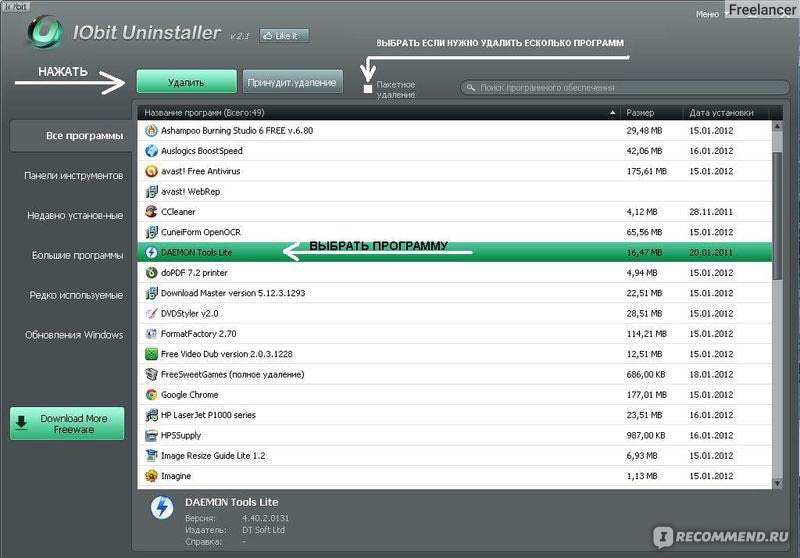Viewport: 800px width, 558px height.
Task: Click the DAEMON Tools Lite row icon
Action: (152, 252)
